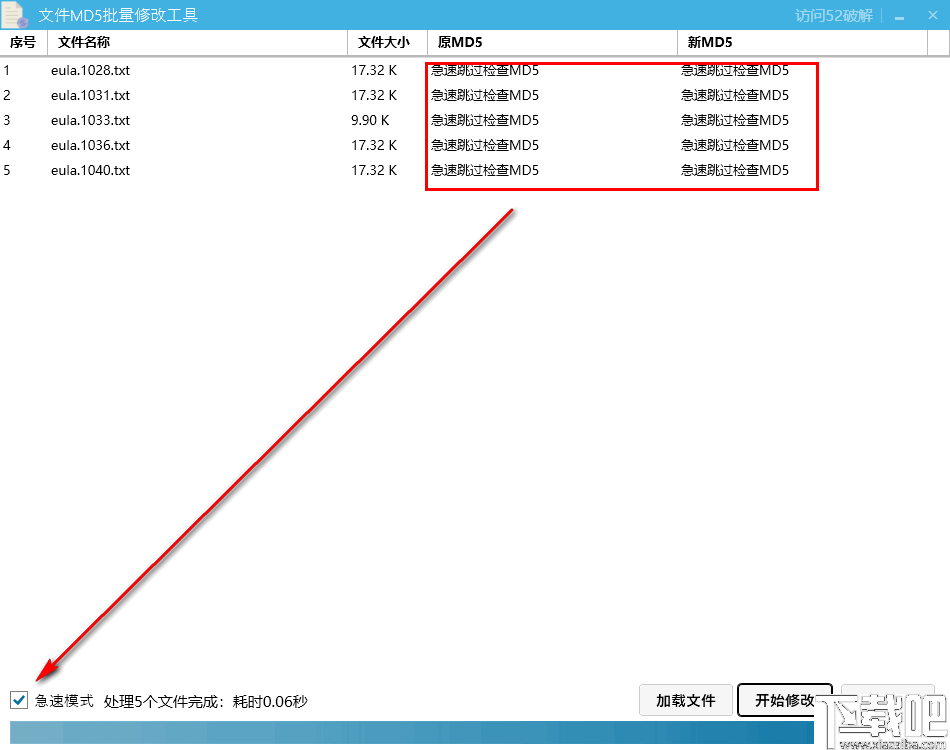This screenshot has height=750, width=950.
Task: Click the 新MD5 column header
Action: point(712,42)
